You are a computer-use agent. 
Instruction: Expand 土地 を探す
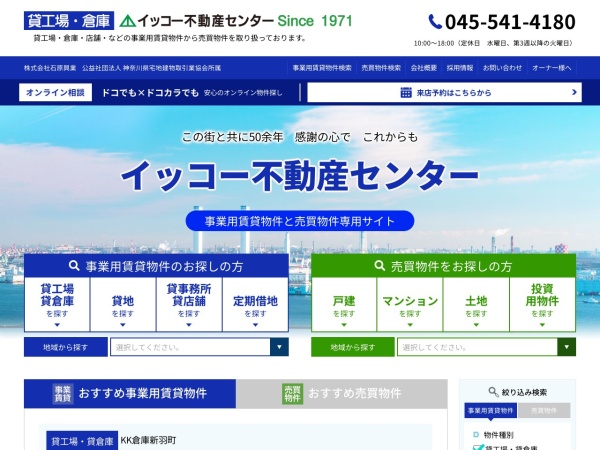[476, 304]
